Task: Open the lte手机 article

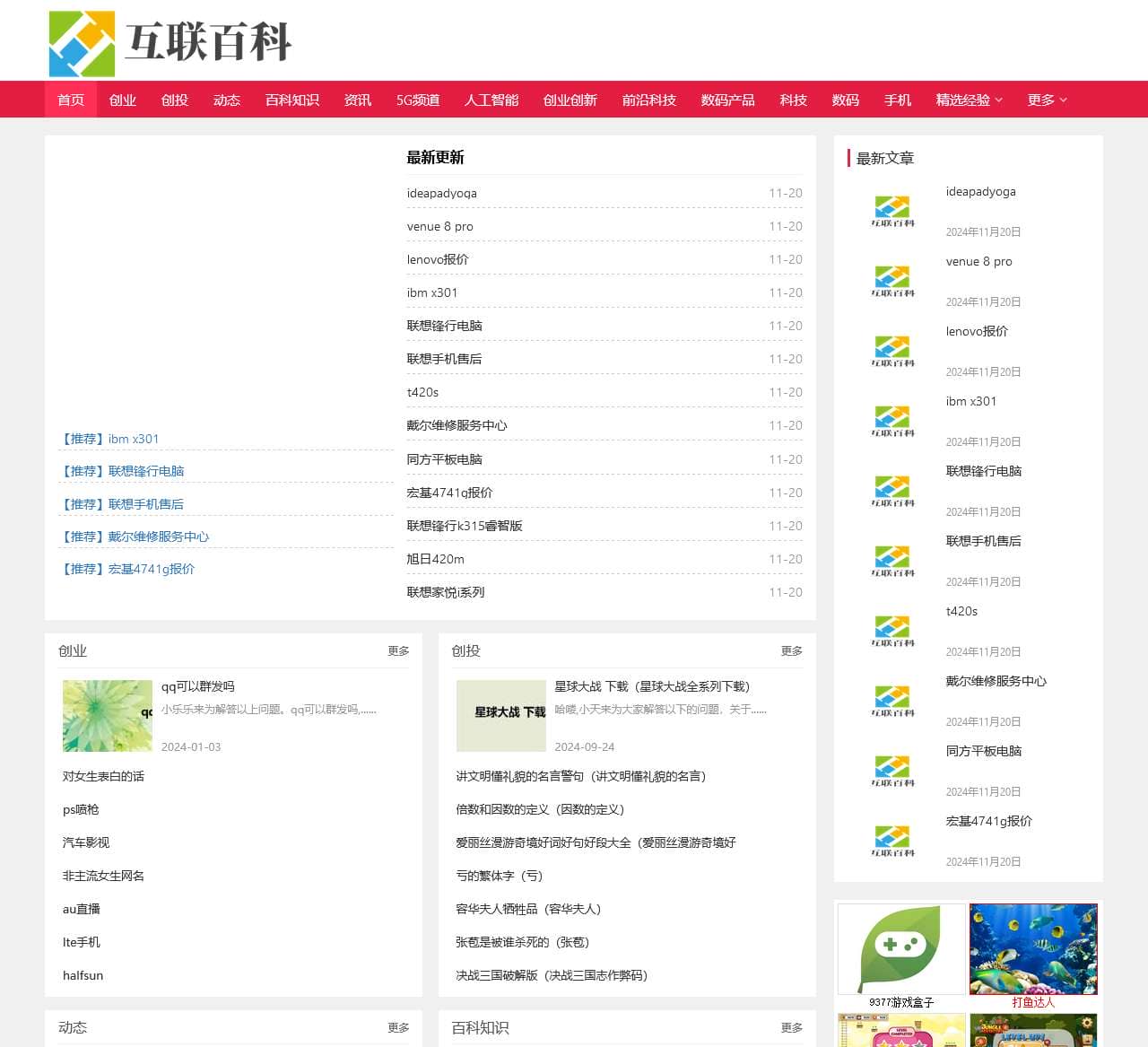Action: click(x=82, y=942)
